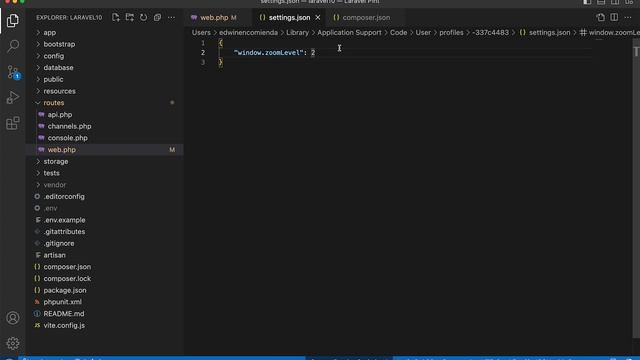Click the edwinencomienda breadcrumb
The width and height of the screenshot is (640, 360).
pyautogui.click(x=248, y=33)
